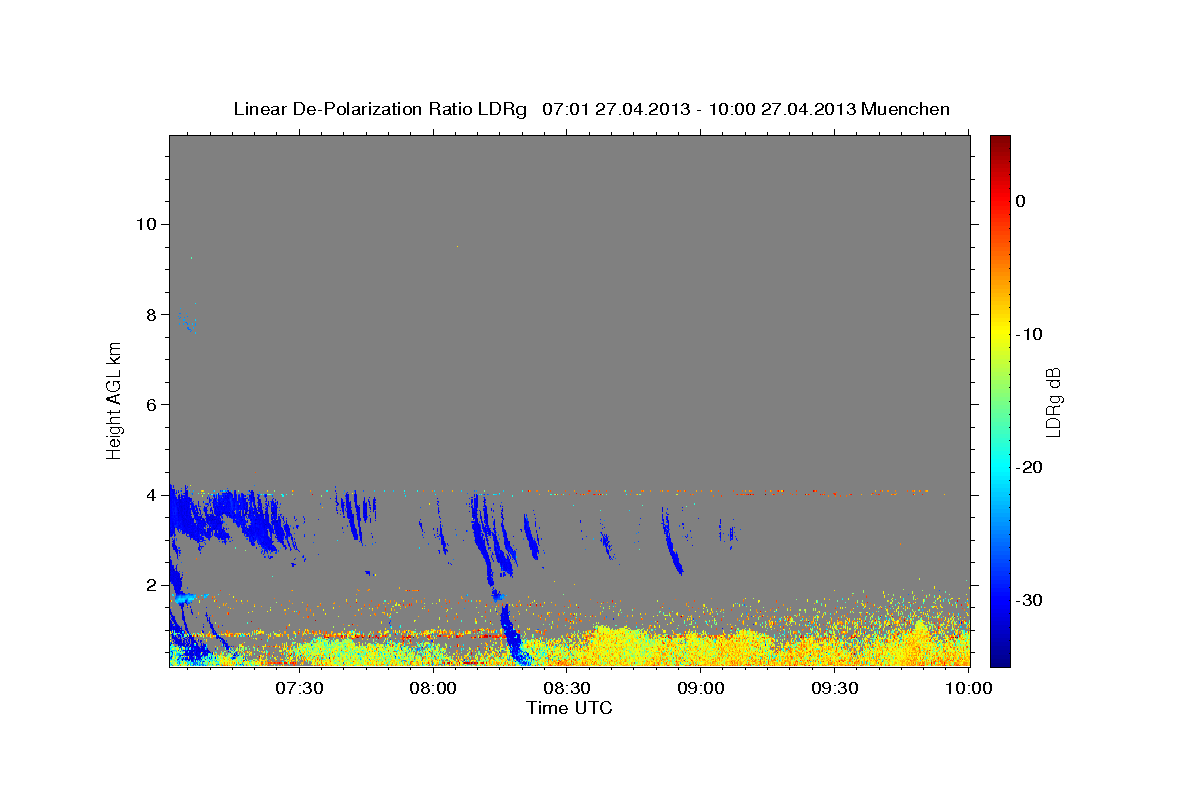
Task: Click the 09:00 time tick label
Action: pyautogui.click(x=701, y=688)
